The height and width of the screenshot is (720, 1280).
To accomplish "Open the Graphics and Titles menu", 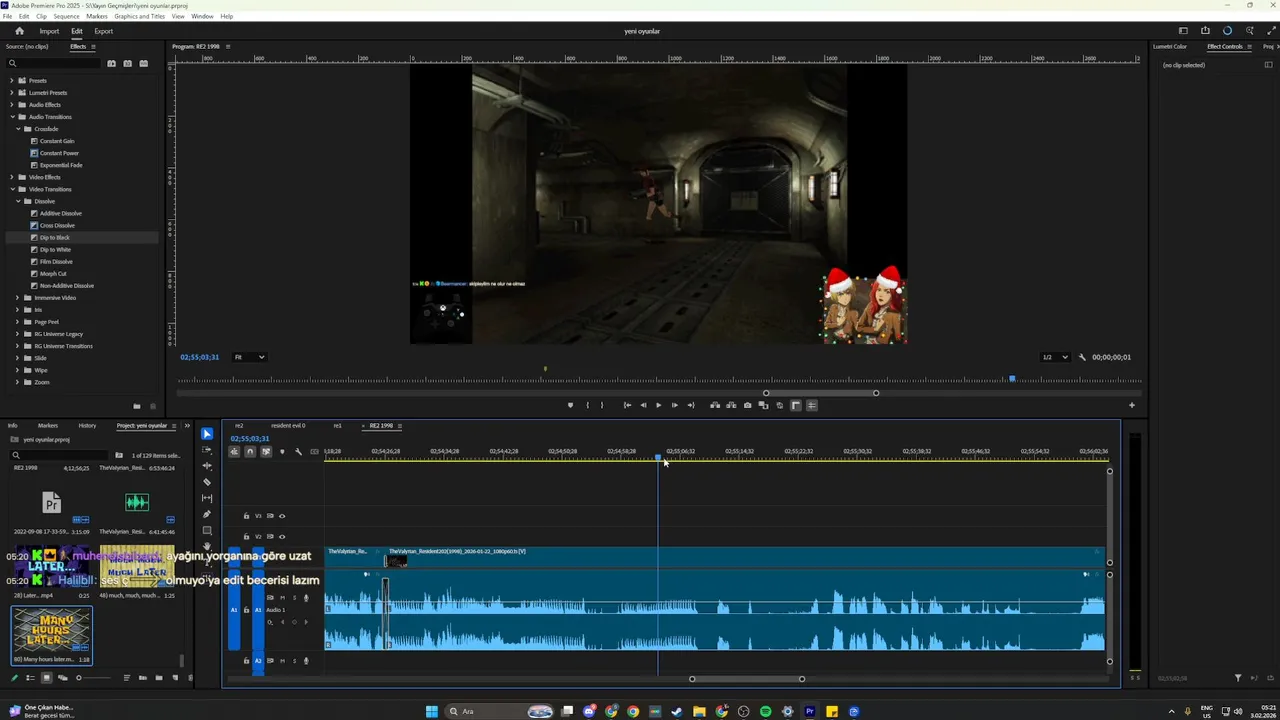I will click(x=140, y=17).
